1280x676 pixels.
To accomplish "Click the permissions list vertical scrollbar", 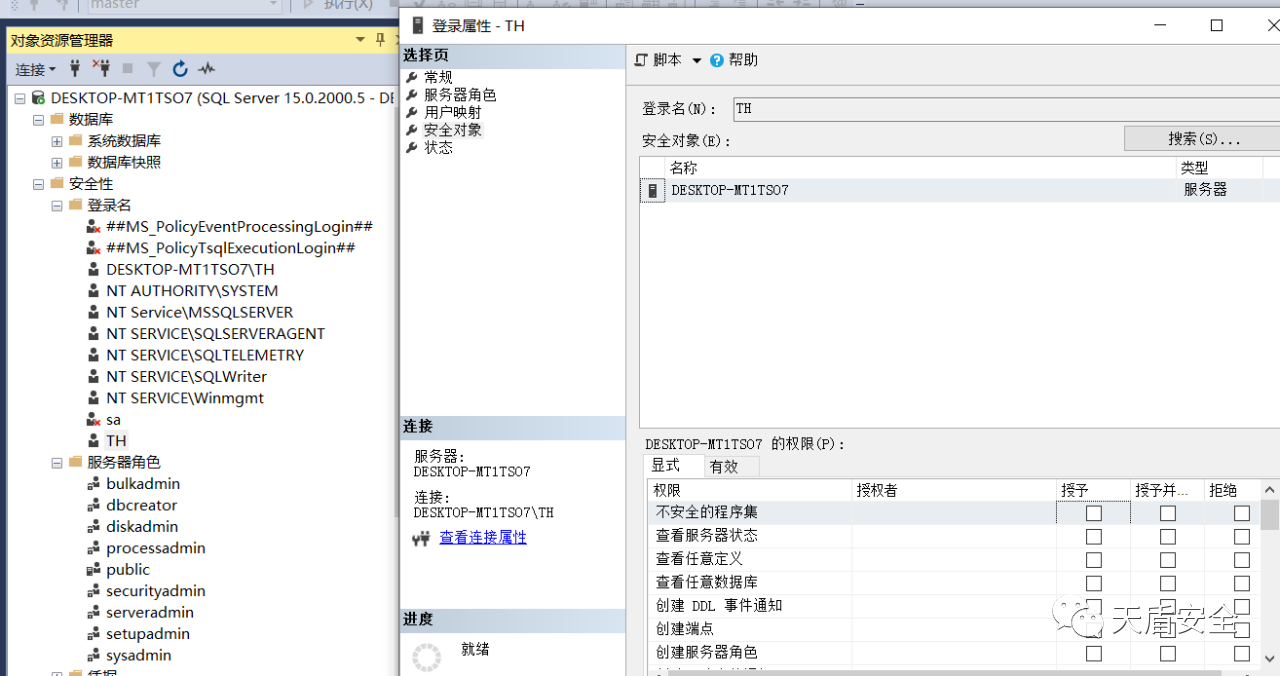I will pyautogui.click(x=1269, y=580).
